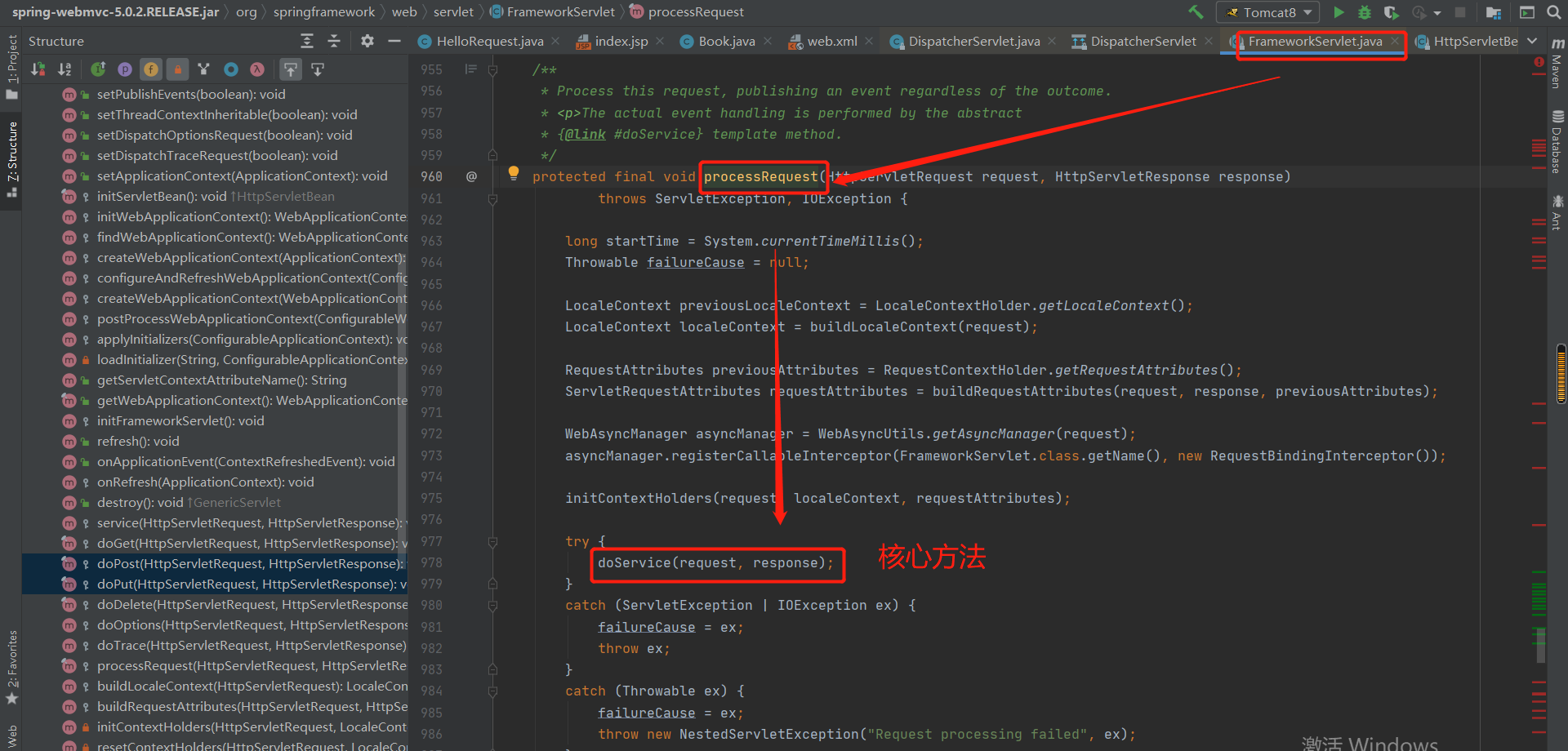Run Tomcat8 with coverage
This screenshot has width=1568, height=751.
tap(1392, 12)
